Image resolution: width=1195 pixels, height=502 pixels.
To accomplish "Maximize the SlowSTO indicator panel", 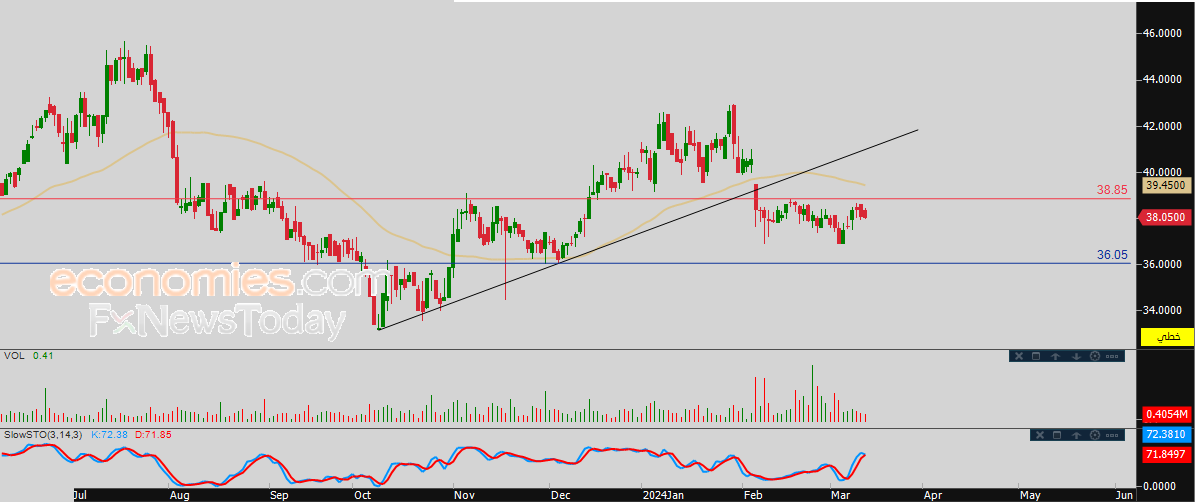I will coord(1057,435).
